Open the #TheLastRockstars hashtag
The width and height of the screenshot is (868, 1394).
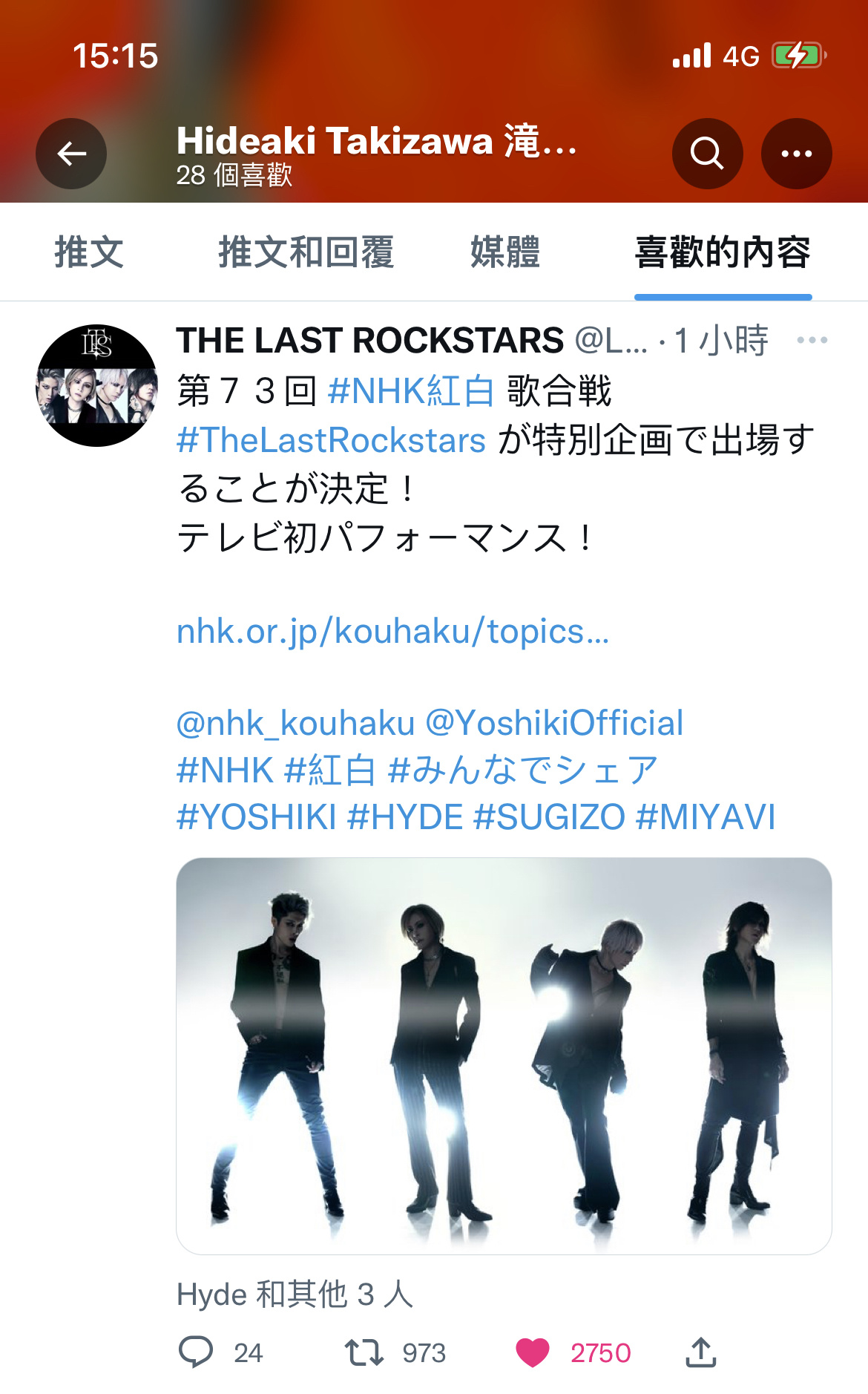click(x=331, y=440)
